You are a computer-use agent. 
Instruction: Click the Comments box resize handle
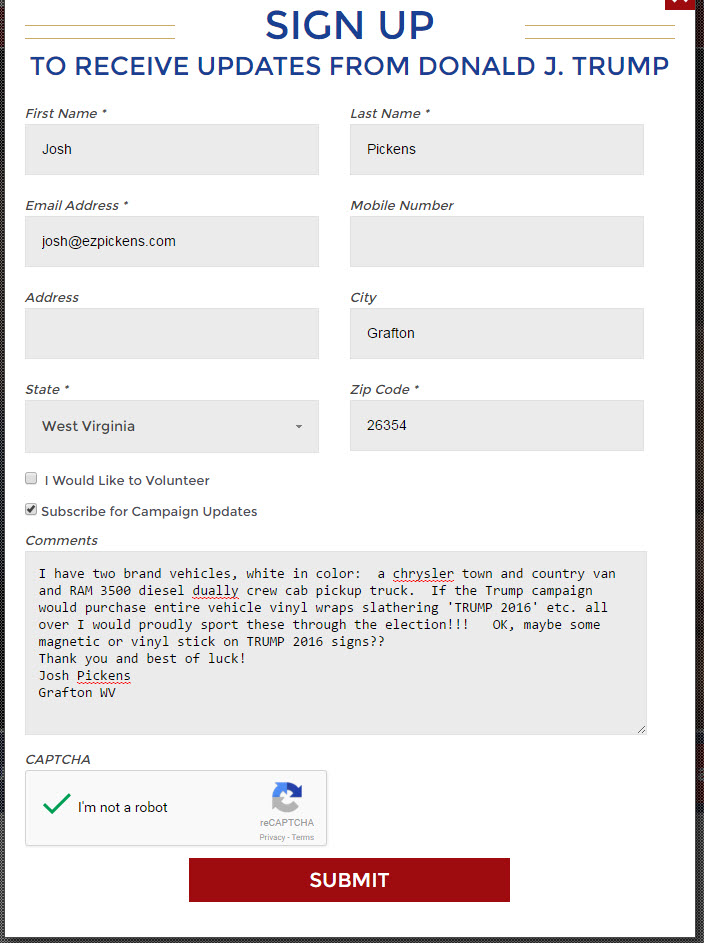click(641, 730)
